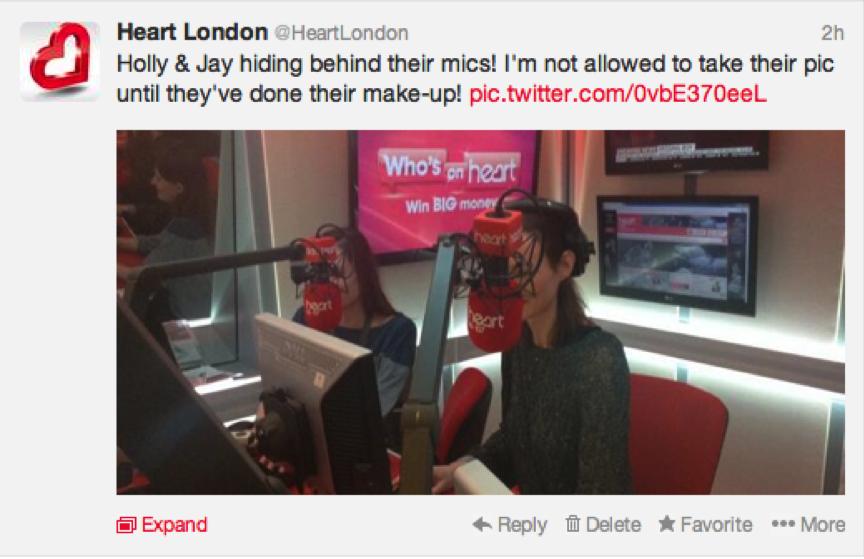
Task: Open the More options menu label
Action: (x=823, y=524)
